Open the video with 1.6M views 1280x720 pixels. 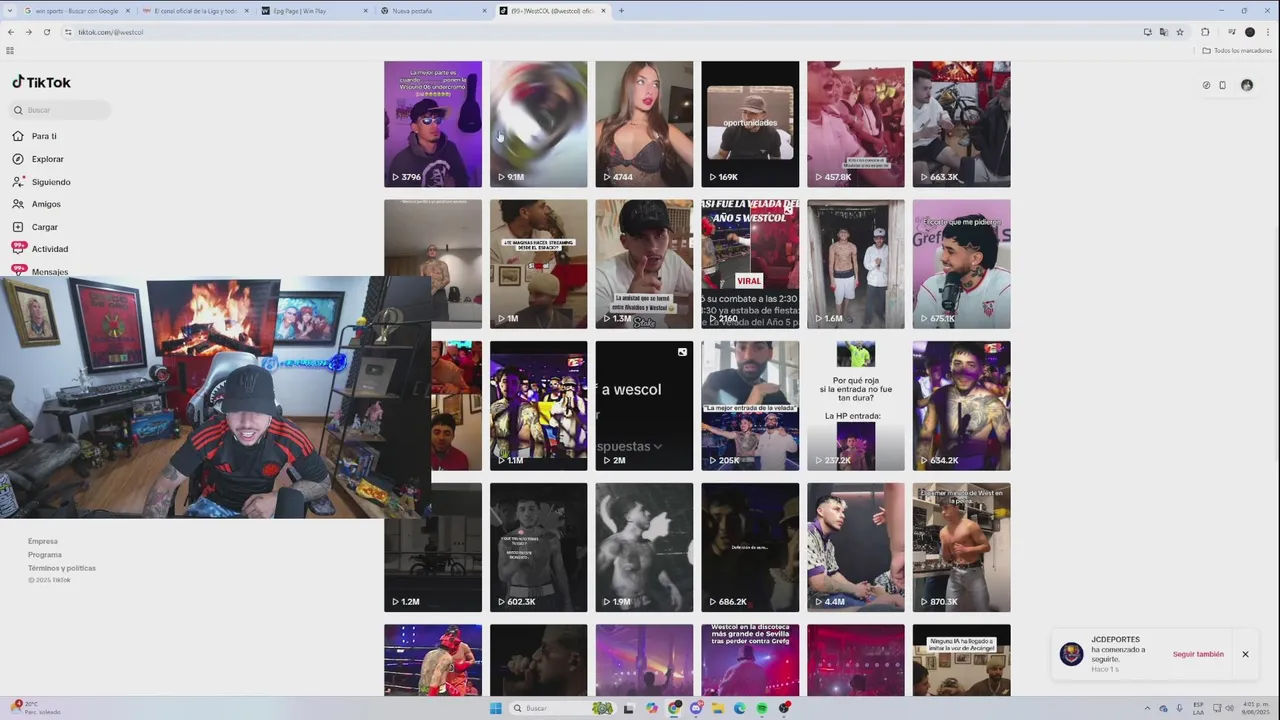click(856, 264)
